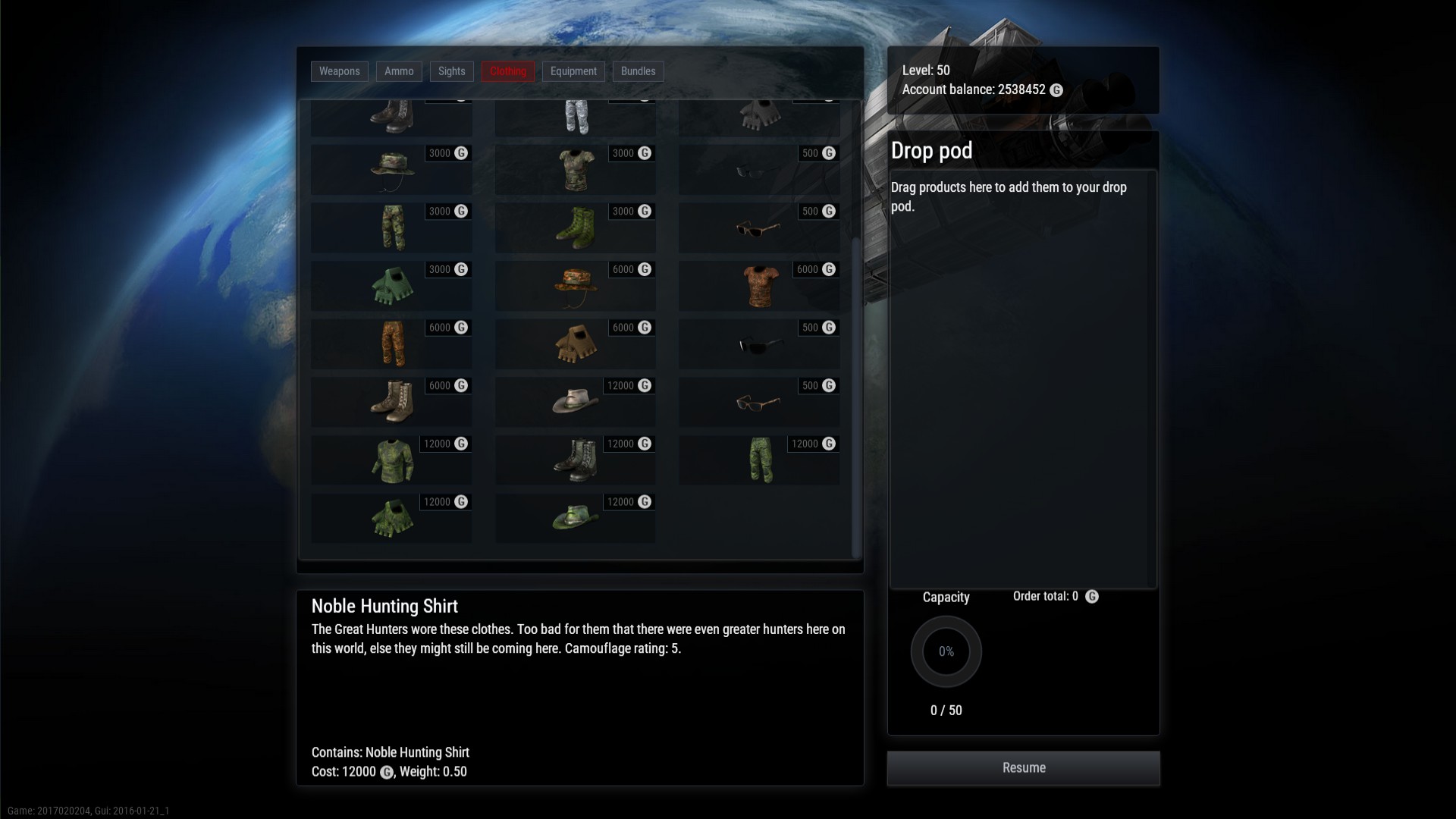
Task: Open the Sights category tab
Action: click(452, 71)
